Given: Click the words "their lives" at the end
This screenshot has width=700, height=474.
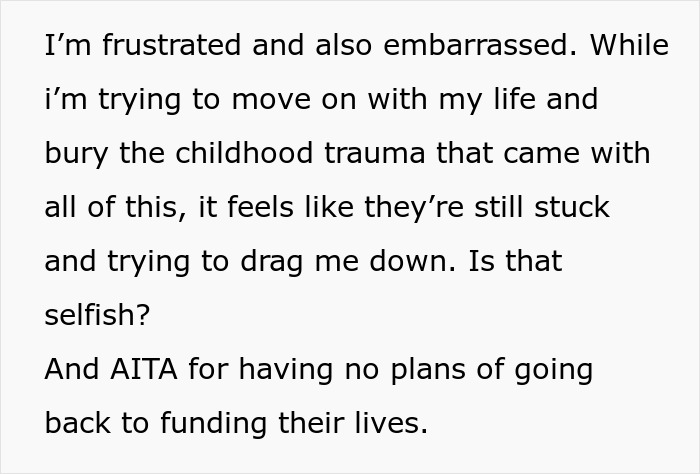Looking at the screenshot, I should tap(353, 423).
